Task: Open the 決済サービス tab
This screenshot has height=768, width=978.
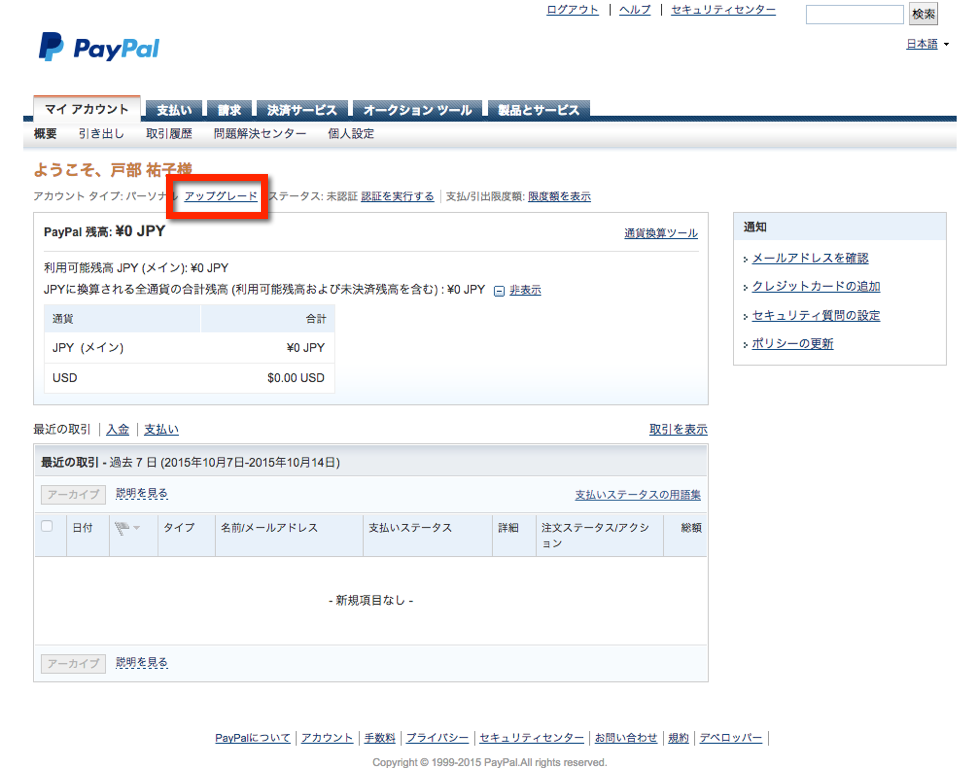Action: point(302,110)
